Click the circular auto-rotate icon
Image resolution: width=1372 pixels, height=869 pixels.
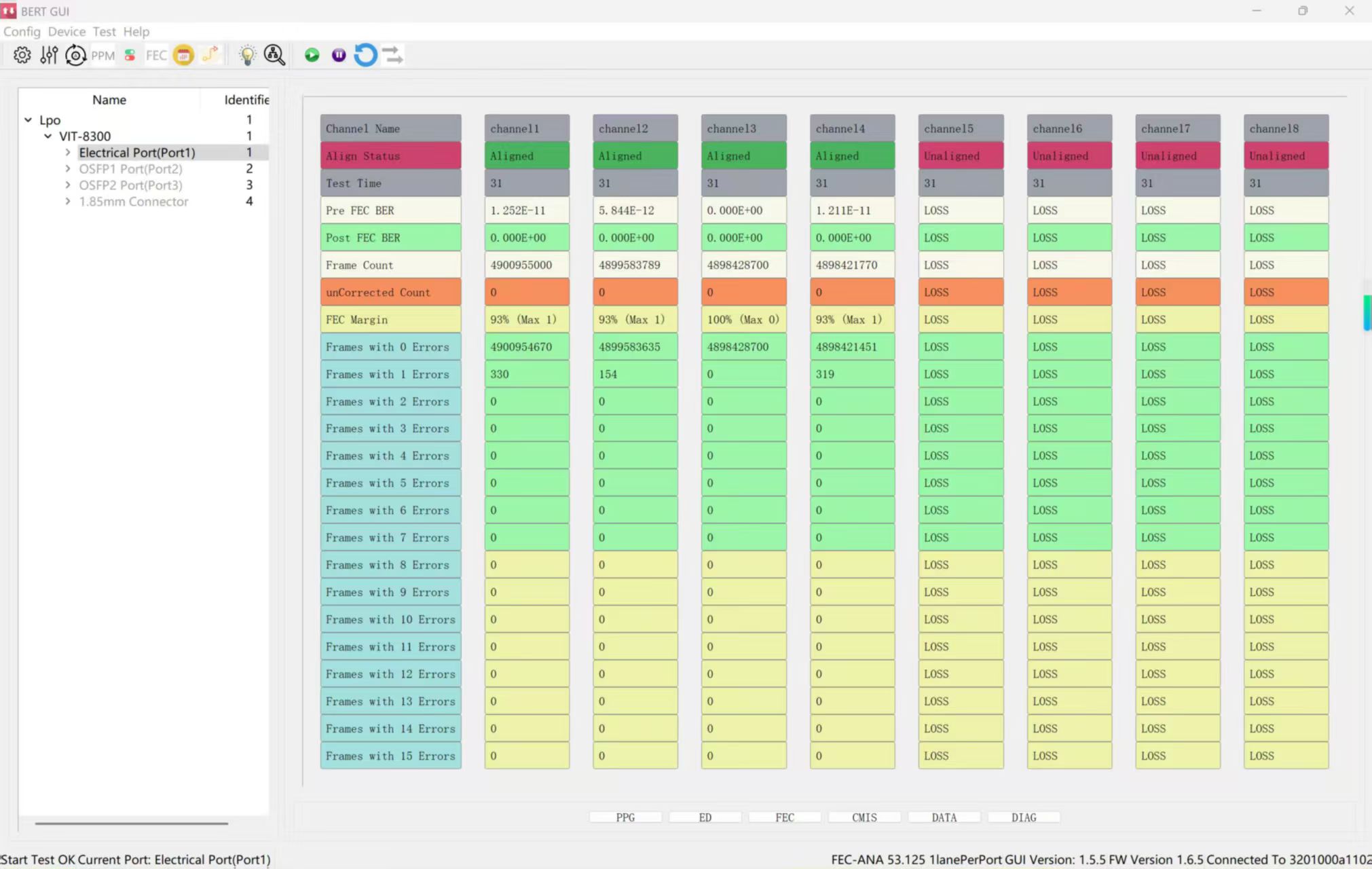coord(75,55)
